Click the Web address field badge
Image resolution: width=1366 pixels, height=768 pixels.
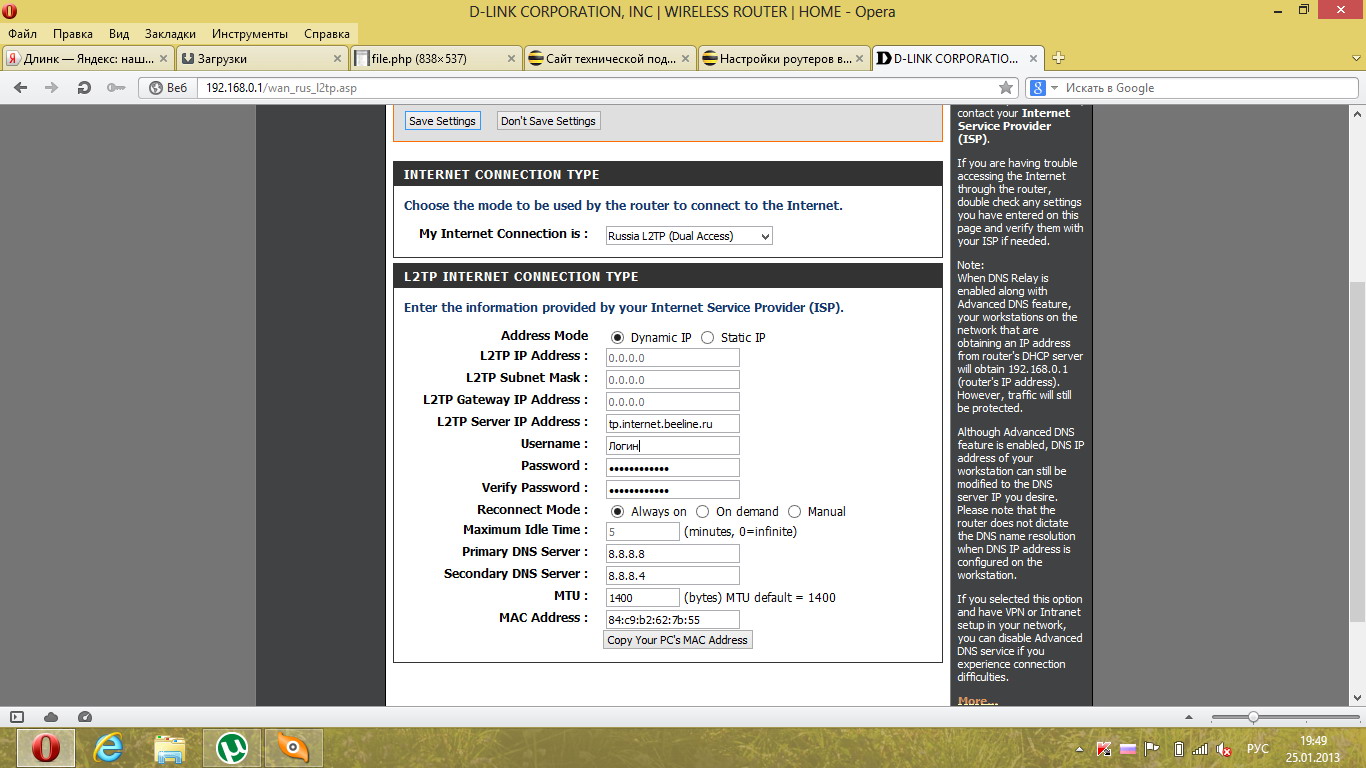(x=169, y=88)
